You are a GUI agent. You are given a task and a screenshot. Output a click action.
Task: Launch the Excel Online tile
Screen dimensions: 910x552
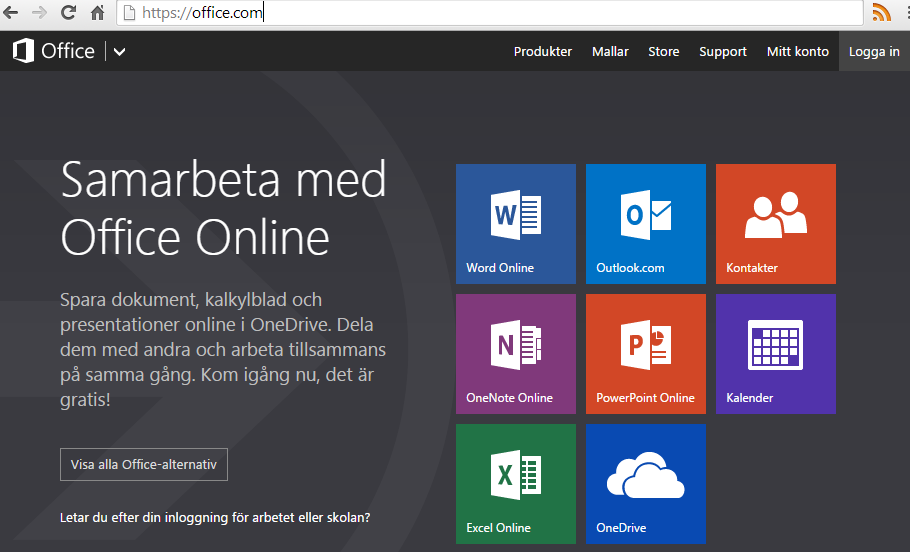(x=516, y=484)
